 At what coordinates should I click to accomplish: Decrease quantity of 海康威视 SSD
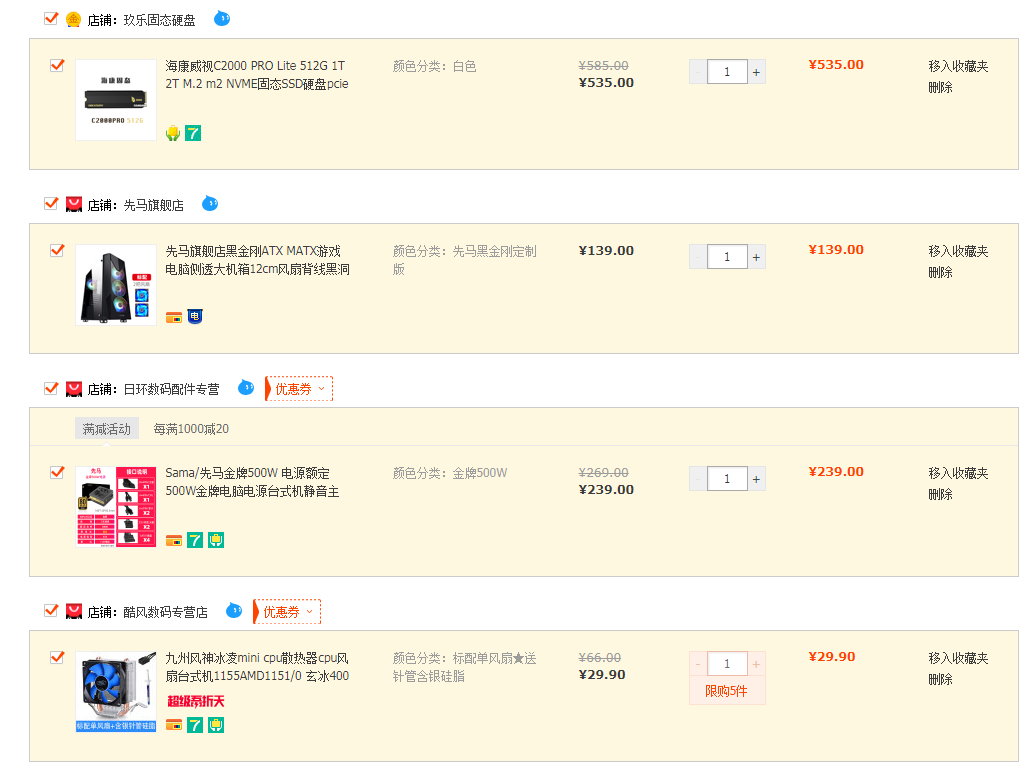click(698, 72)
